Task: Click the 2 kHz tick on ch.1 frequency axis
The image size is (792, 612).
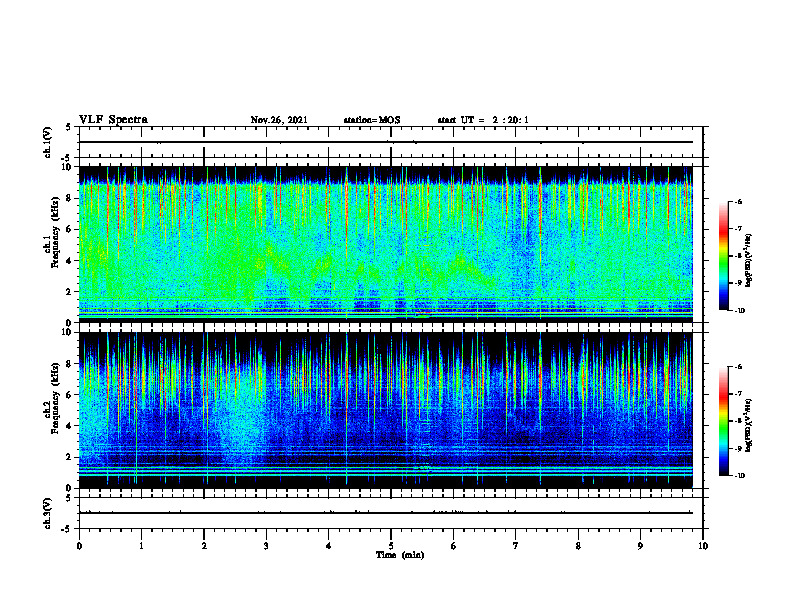Action: click(70, 292)
